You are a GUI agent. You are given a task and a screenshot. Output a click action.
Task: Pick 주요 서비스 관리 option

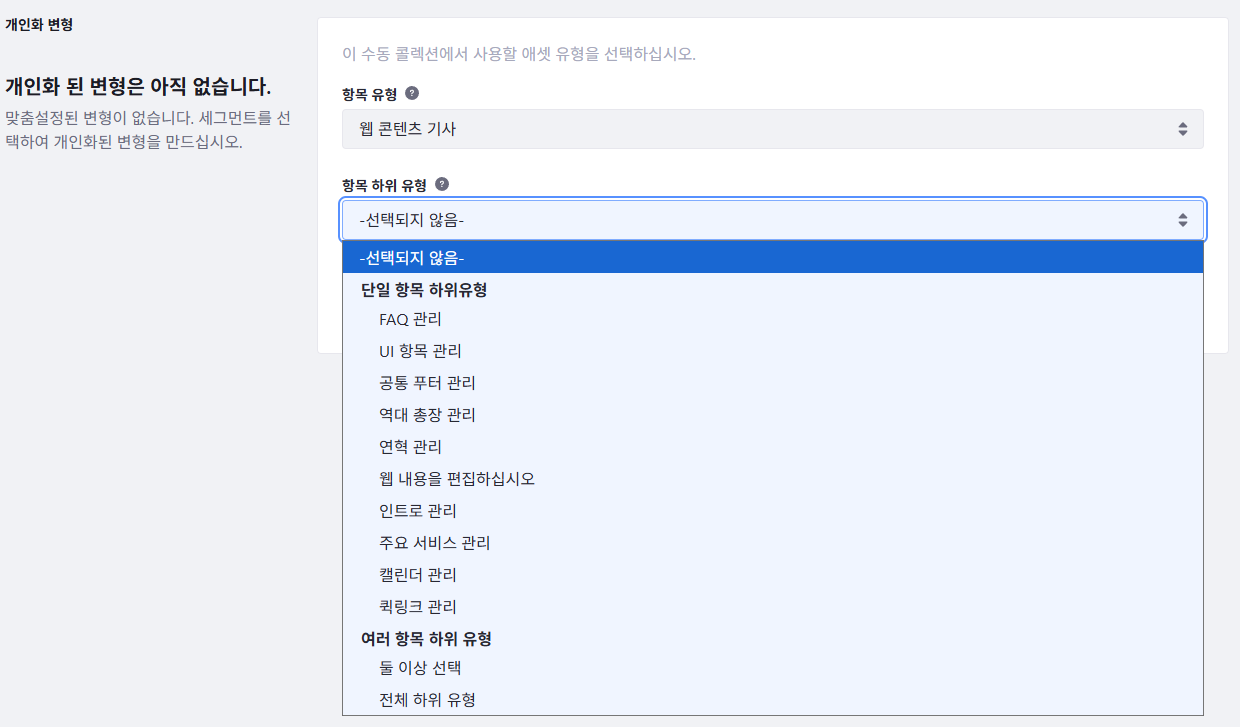pos(434,543)
